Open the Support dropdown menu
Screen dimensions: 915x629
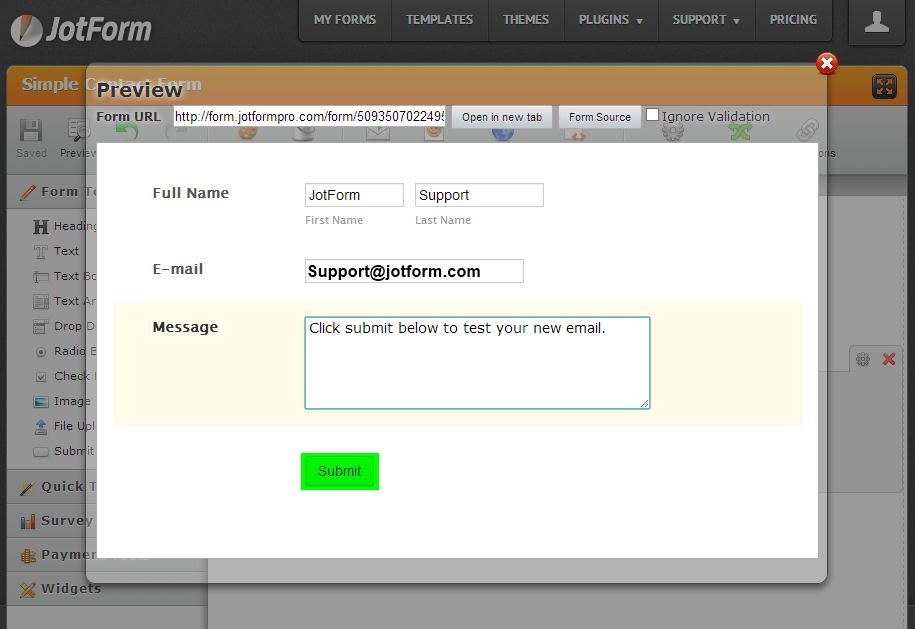706,20
